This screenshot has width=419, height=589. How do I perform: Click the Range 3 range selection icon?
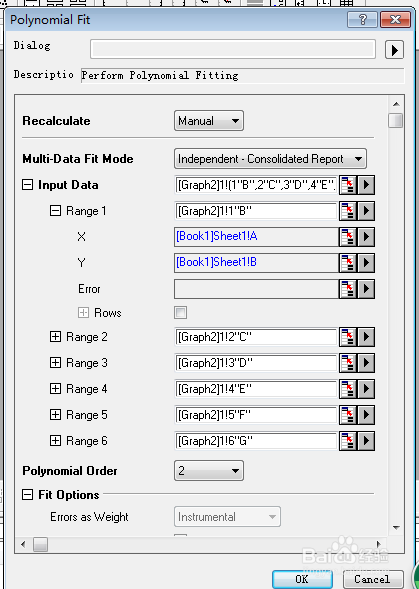pyautogui.click(x=348, y=363)
